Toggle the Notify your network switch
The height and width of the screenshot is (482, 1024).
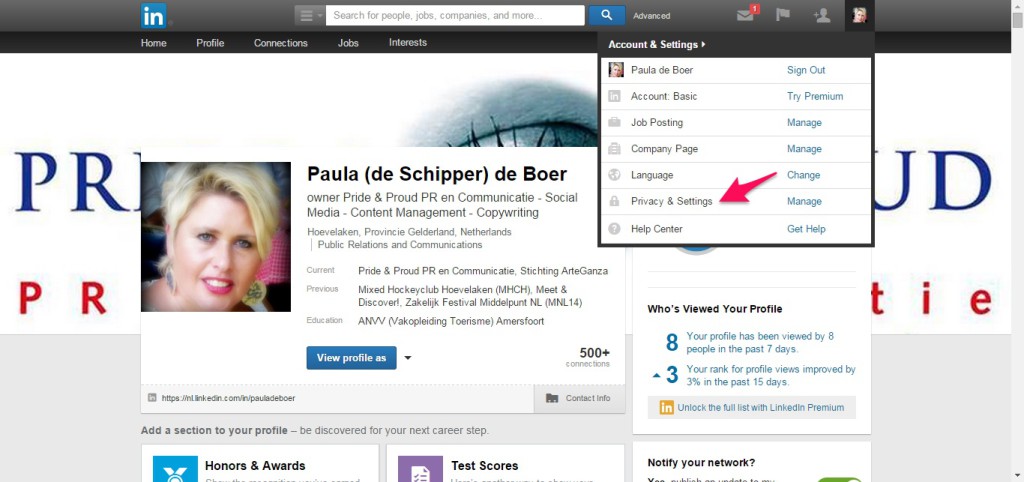point(839,480)
